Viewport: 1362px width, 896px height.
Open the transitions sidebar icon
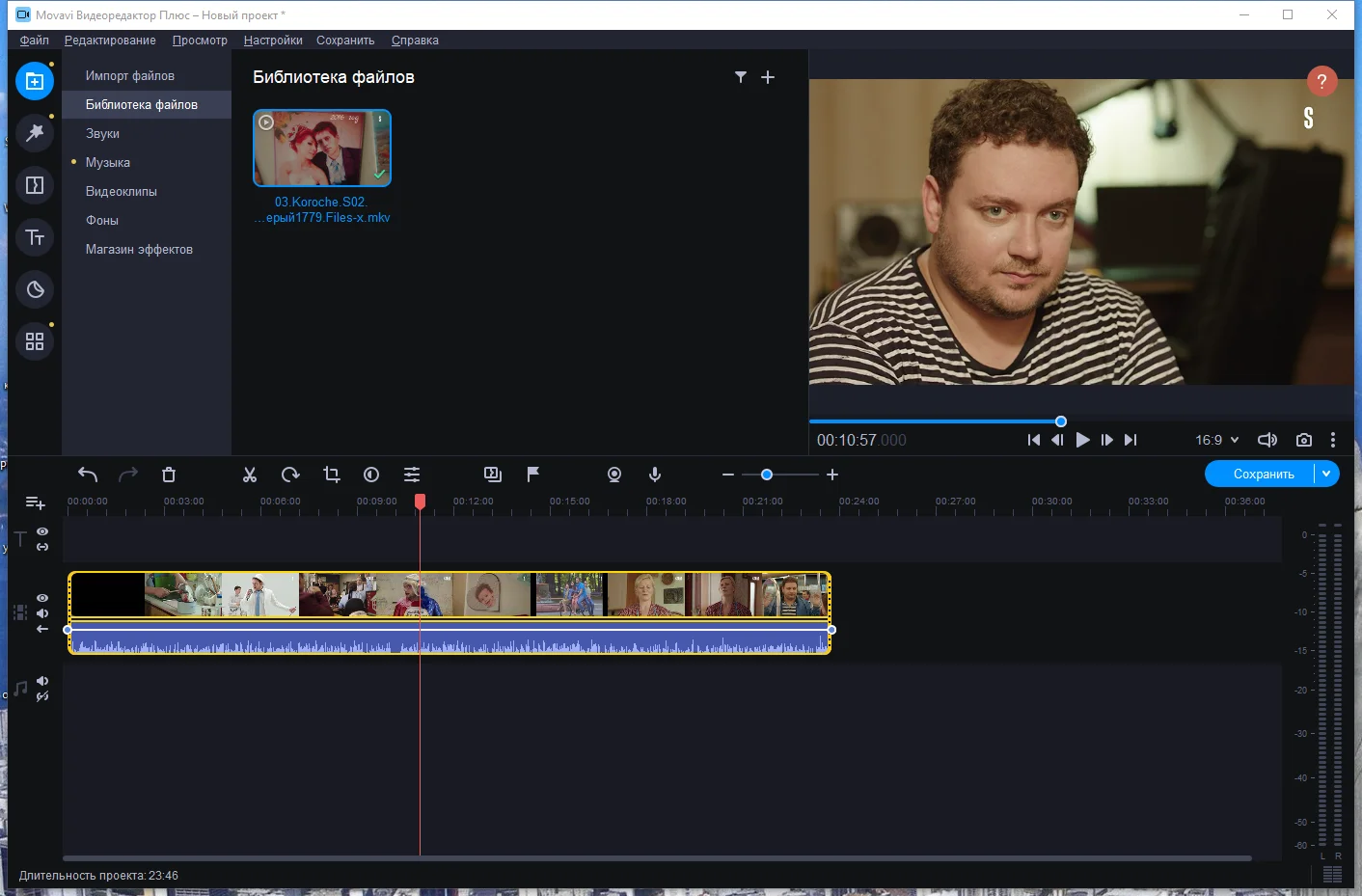click(x=35, y=185)
